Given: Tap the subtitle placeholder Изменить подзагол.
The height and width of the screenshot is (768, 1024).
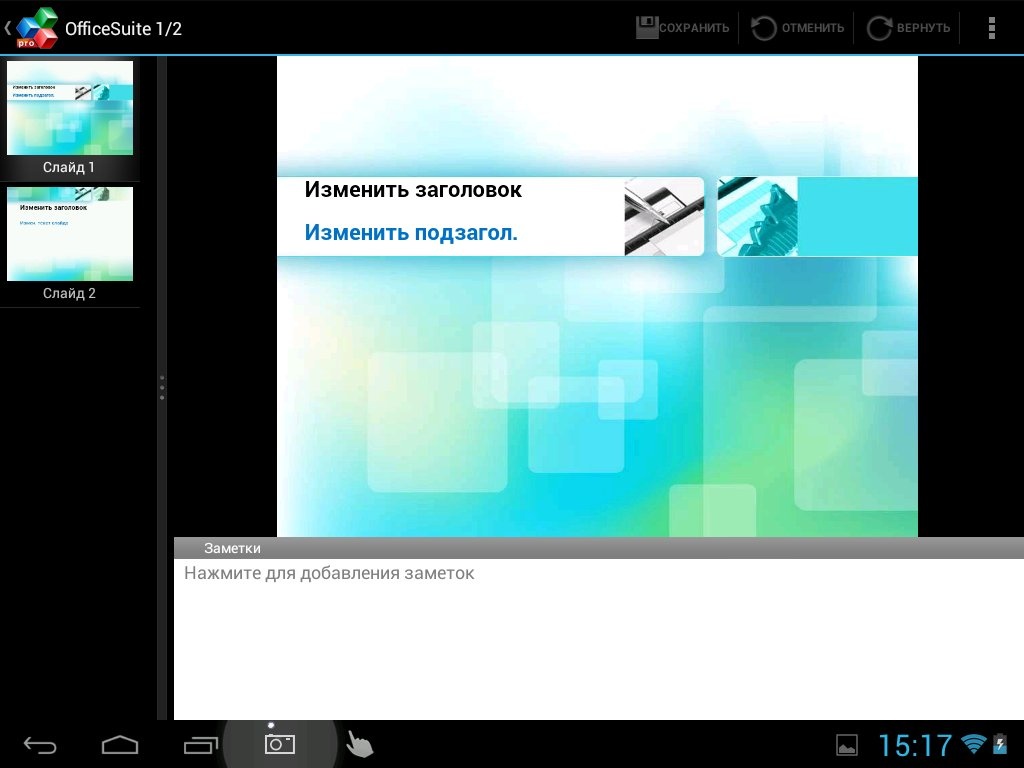Looking at the screenshot, I should tap(411, 233).
